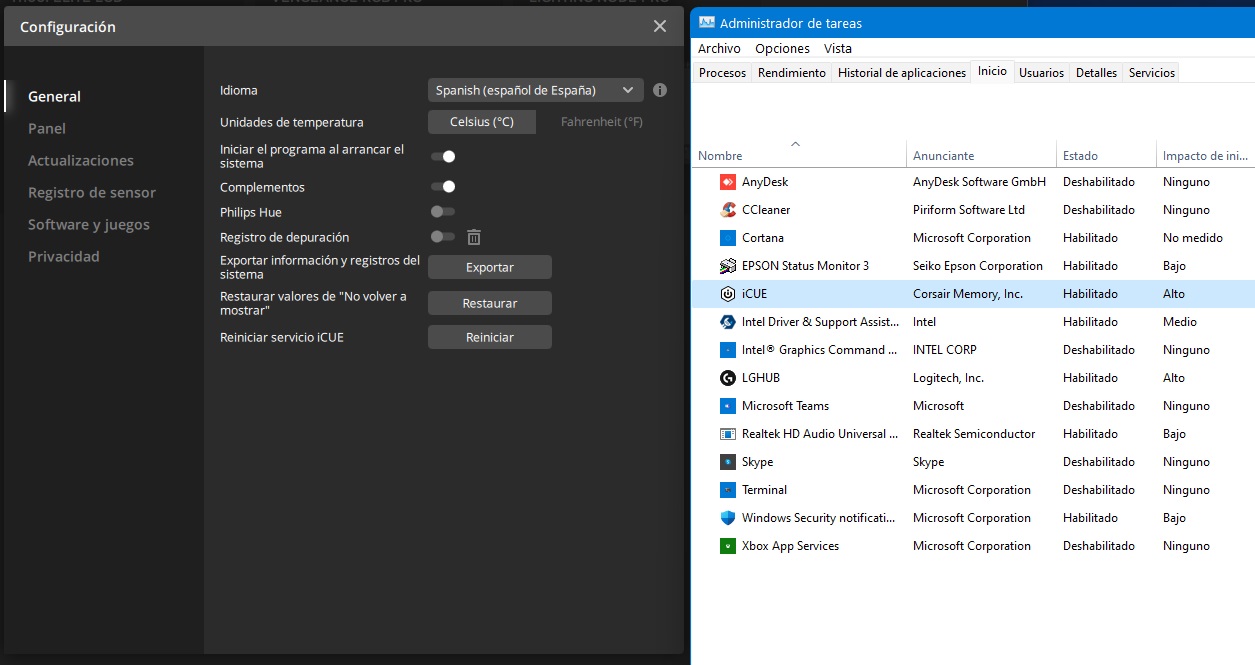Click the Restaurar button

tap(490, 303)
